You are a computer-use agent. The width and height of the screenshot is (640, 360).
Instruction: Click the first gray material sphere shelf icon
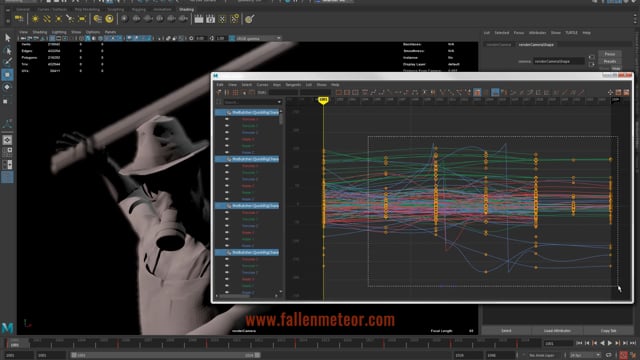[x=124, y=19]
